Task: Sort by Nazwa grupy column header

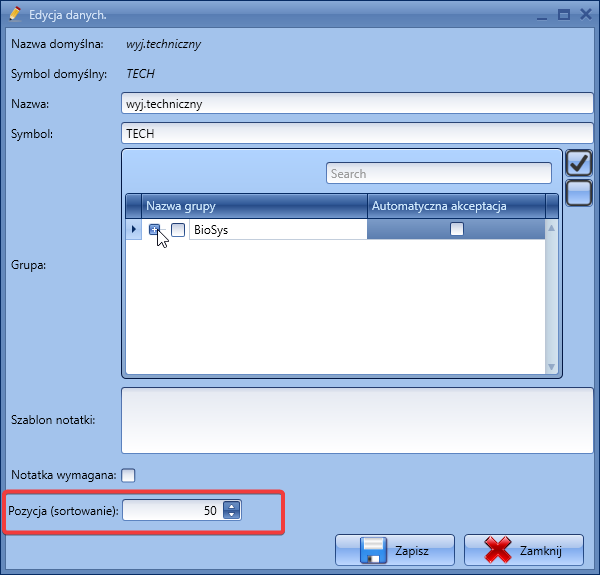Action: (254, 206)
